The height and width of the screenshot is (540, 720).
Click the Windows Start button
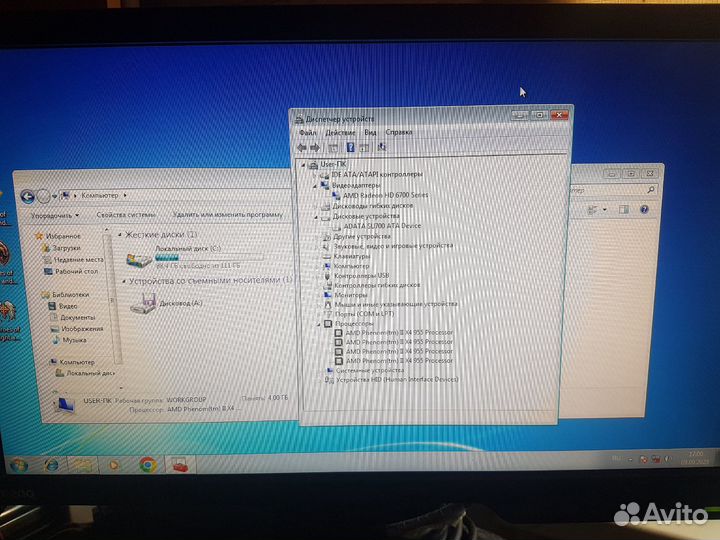[19, 465]
